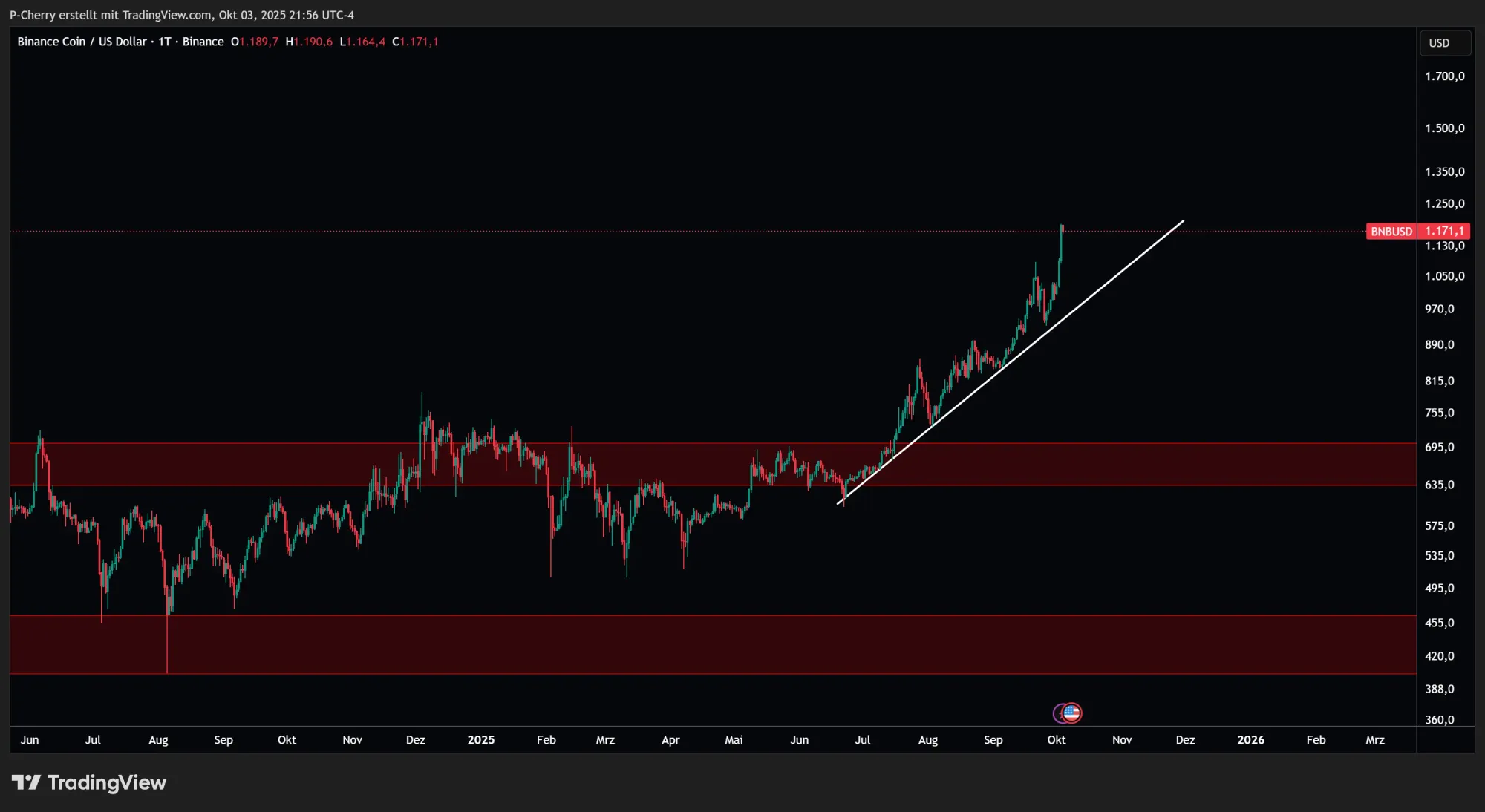Click the red BNBUSD symbol tag
Image resolution: width=1485 pixels, height=812 pixels.
point(1391,232)
